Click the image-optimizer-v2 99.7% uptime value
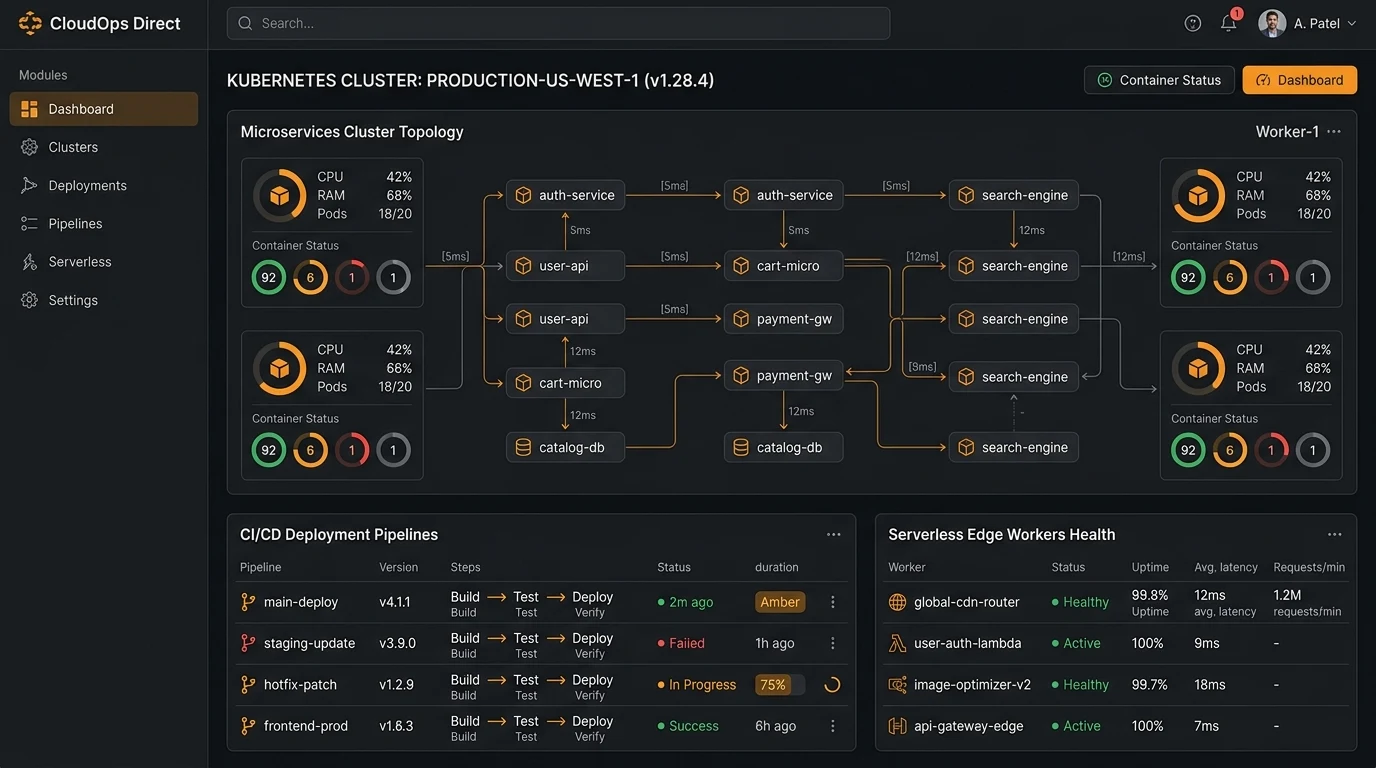 (1149, 685)
